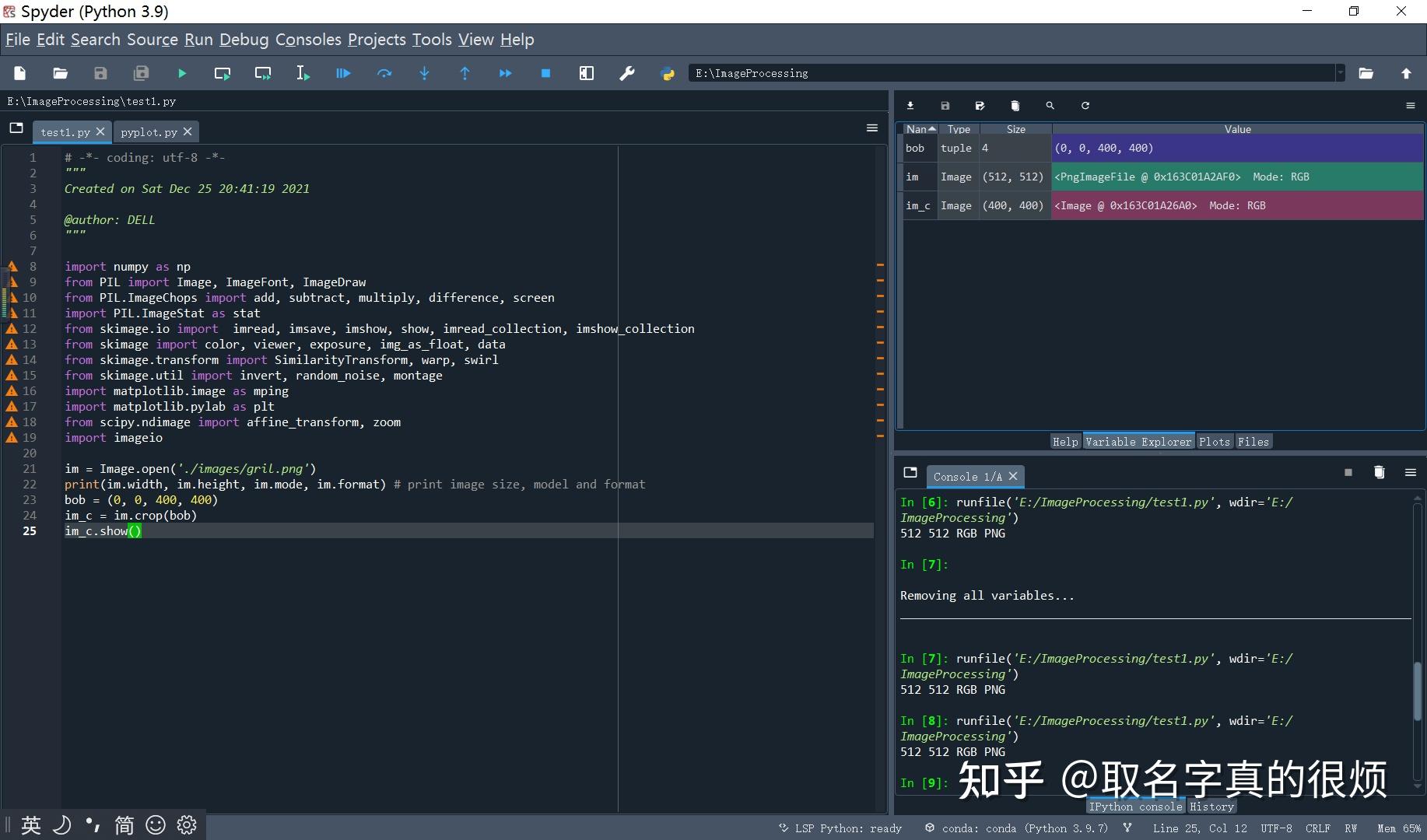Click conda environment status bar entry
This screenshot has height=840, width=1427.
point(1016,828)
